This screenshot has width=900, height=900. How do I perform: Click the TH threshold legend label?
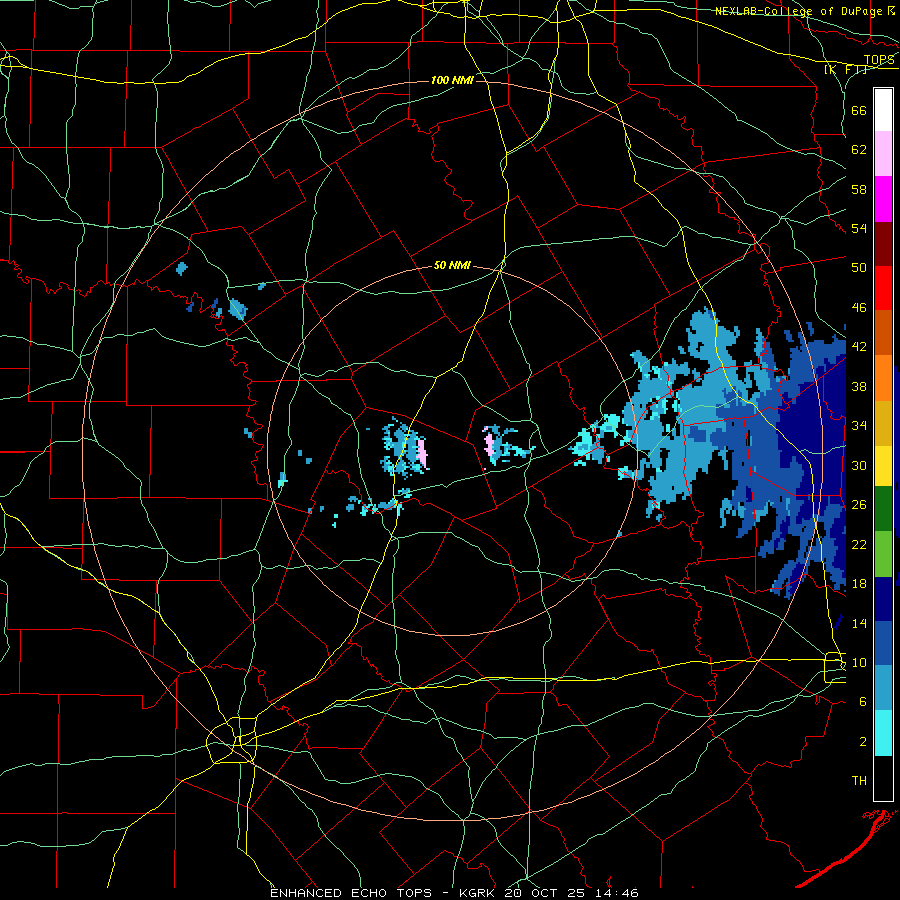coord(859,781)
